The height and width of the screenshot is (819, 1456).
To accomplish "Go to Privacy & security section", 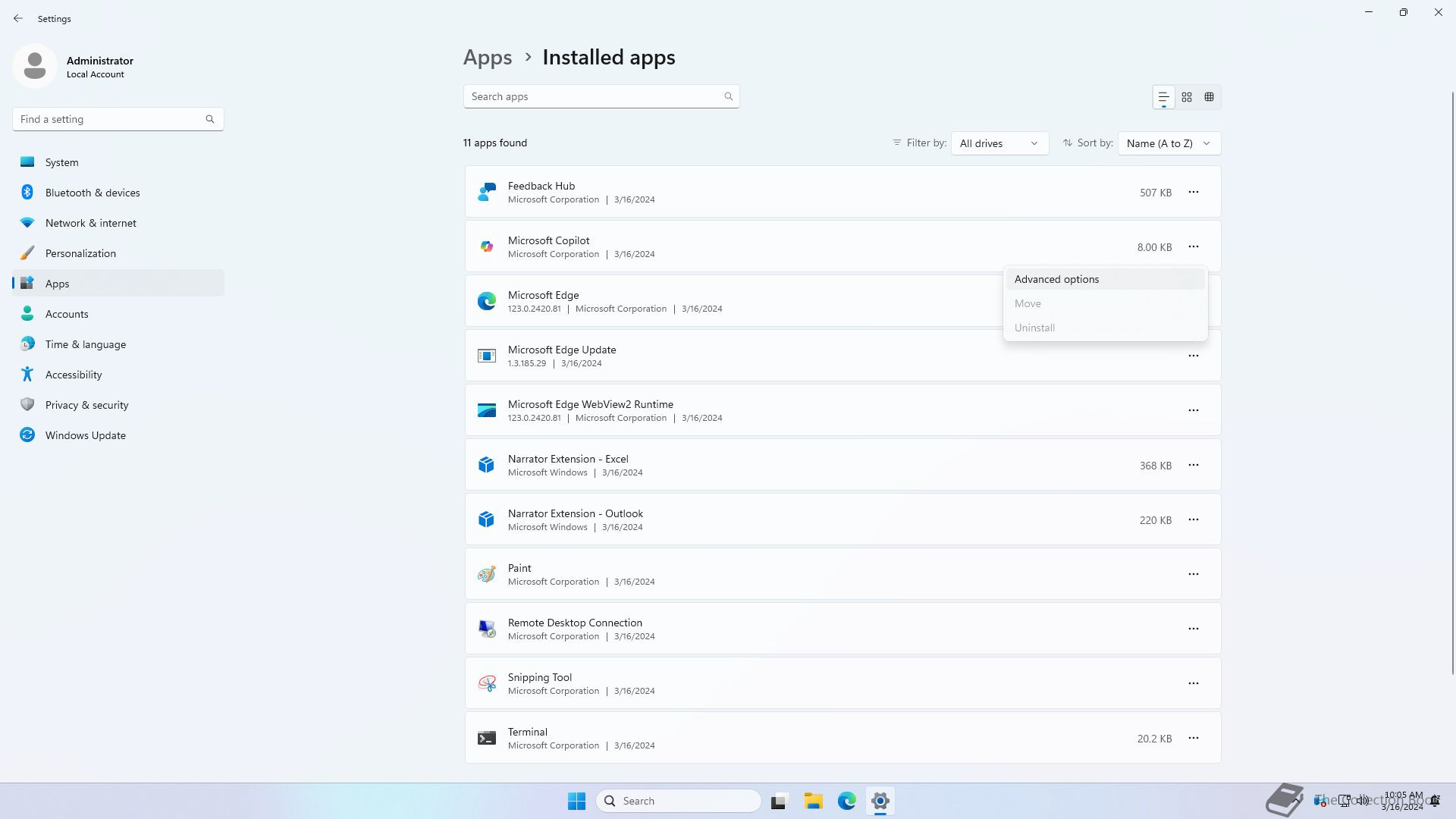I will (x=86, y=405).
